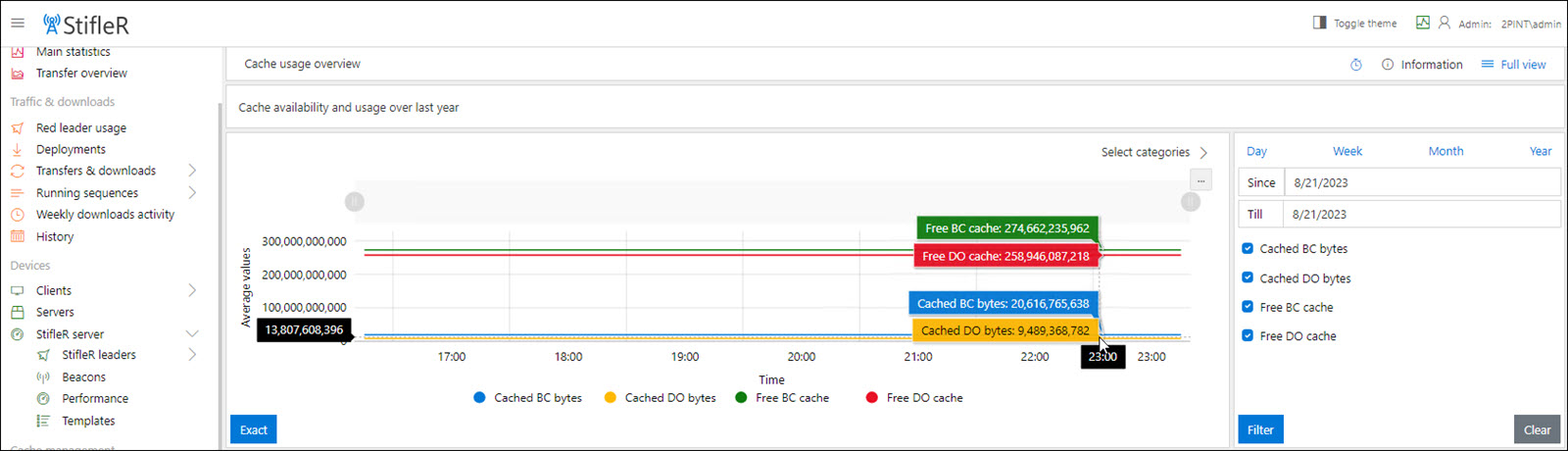Click the Exact button below chart

[253, 429]
